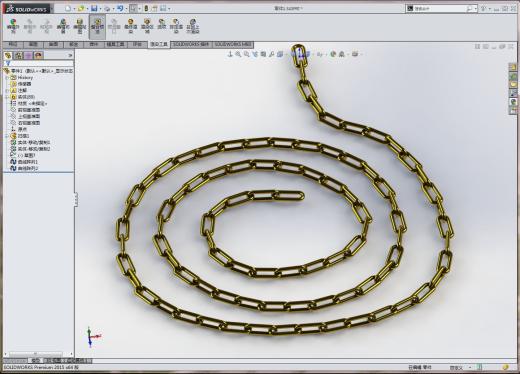Open the dropdown arrow beside the Undo icon
520x374 pixels.
coord(126,9)
